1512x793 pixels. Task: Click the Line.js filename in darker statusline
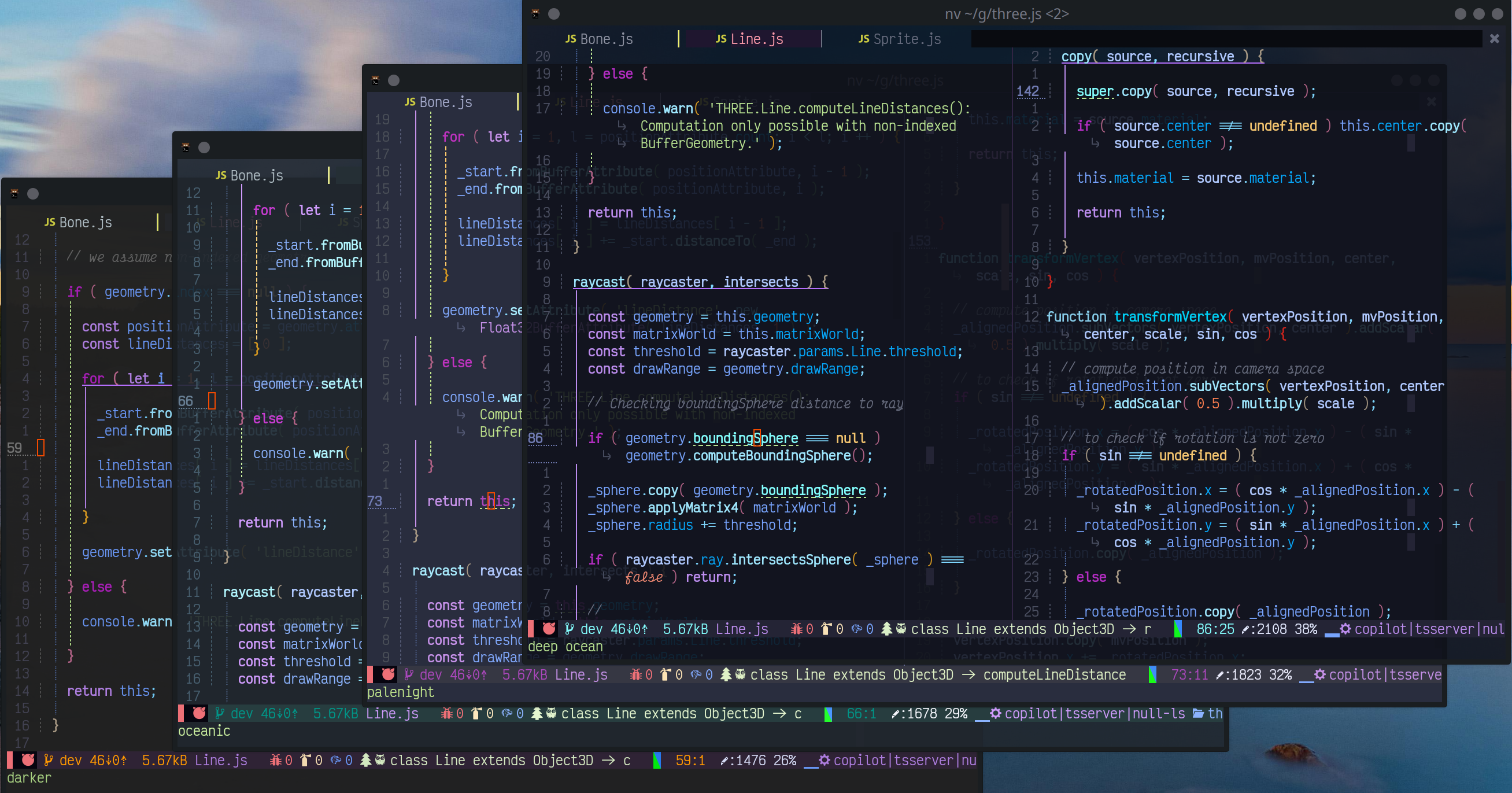coord(221,760)
